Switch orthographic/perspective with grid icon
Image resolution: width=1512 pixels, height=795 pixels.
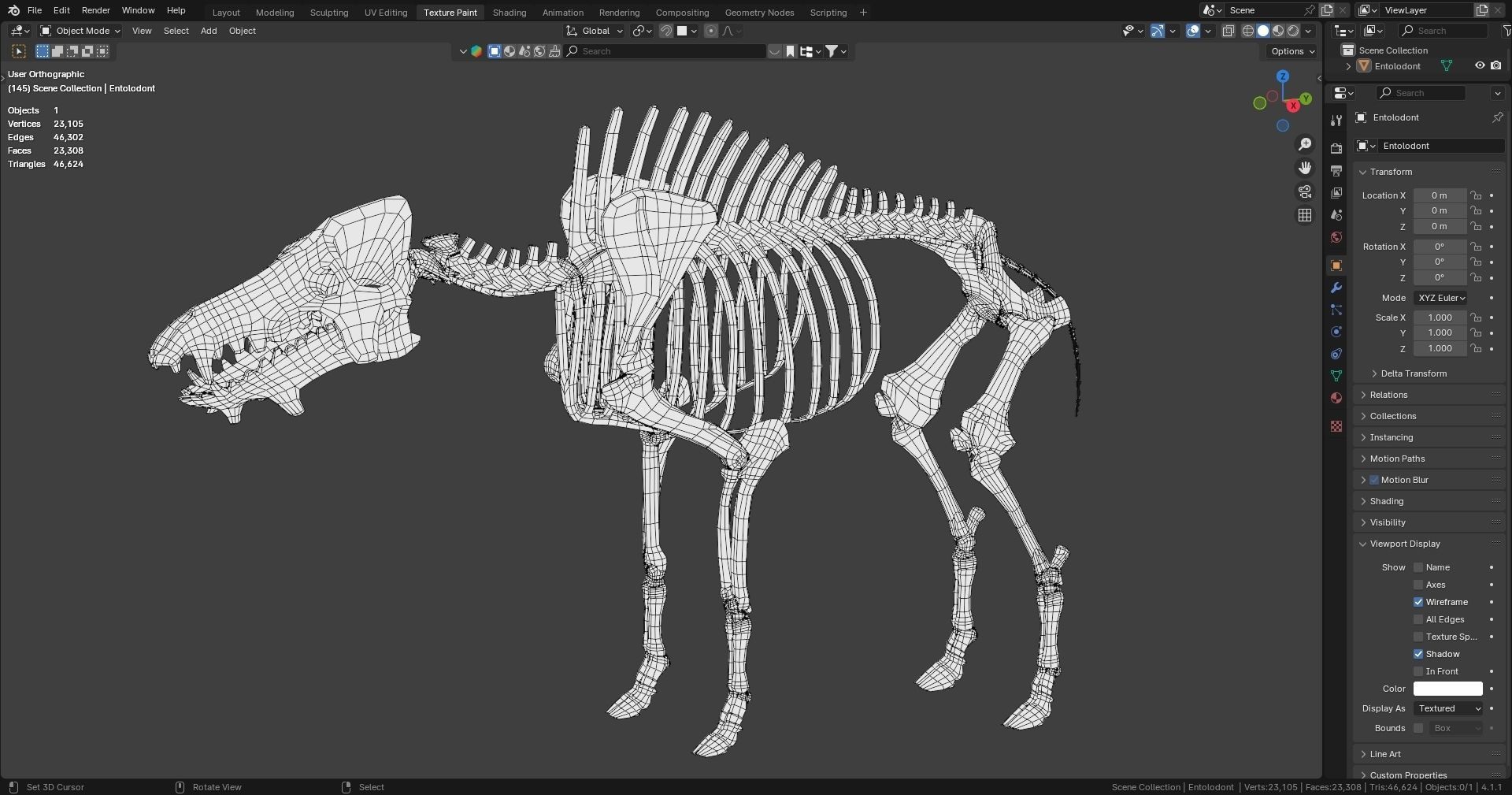click(x=1305, y=215)
